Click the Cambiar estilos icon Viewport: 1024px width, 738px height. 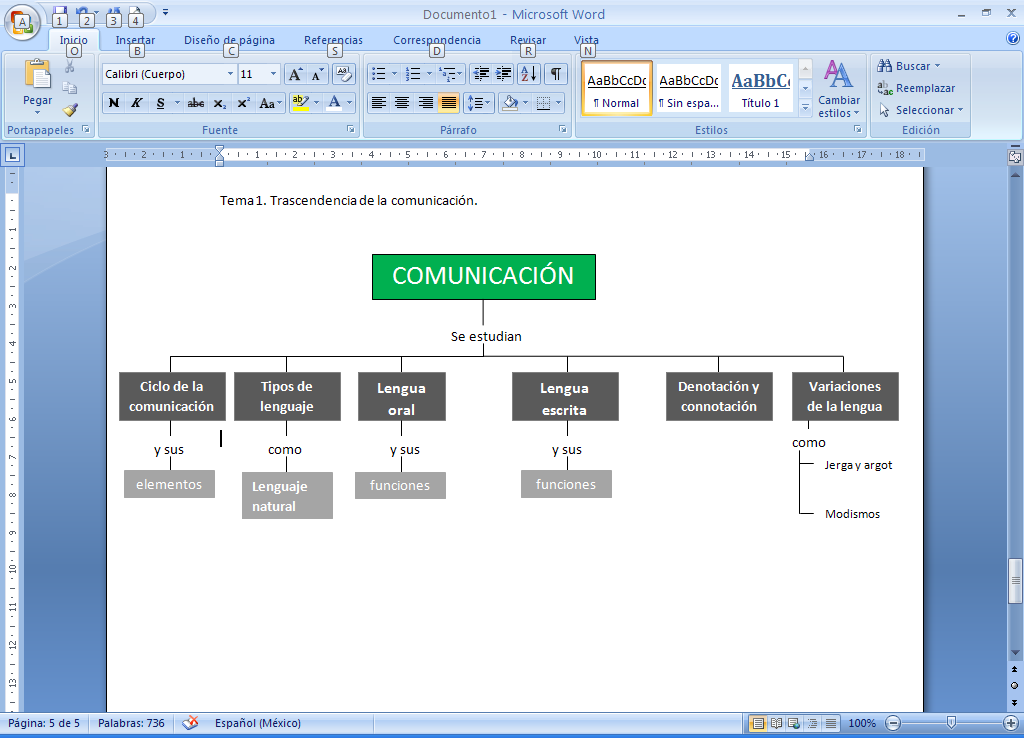pos(839,89)
